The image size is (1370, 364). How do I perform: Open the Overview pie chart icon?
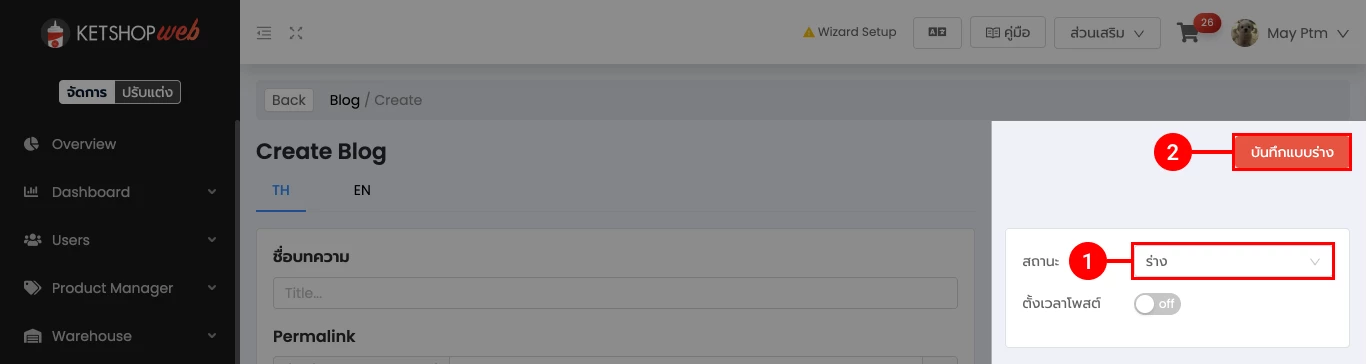pyautogui.click(x=31, y=144)
